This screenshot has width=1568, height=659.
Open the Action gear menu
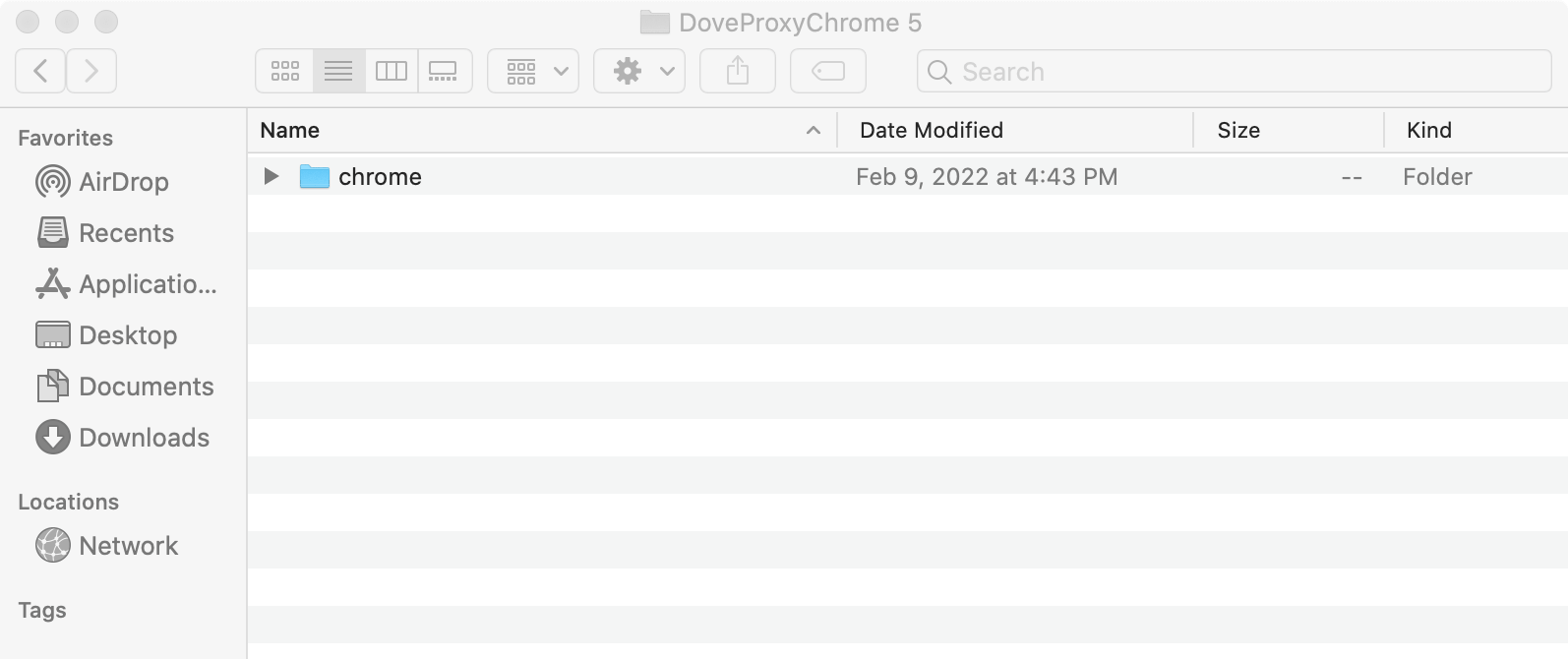pyautogui.click(x=639, y=71)
